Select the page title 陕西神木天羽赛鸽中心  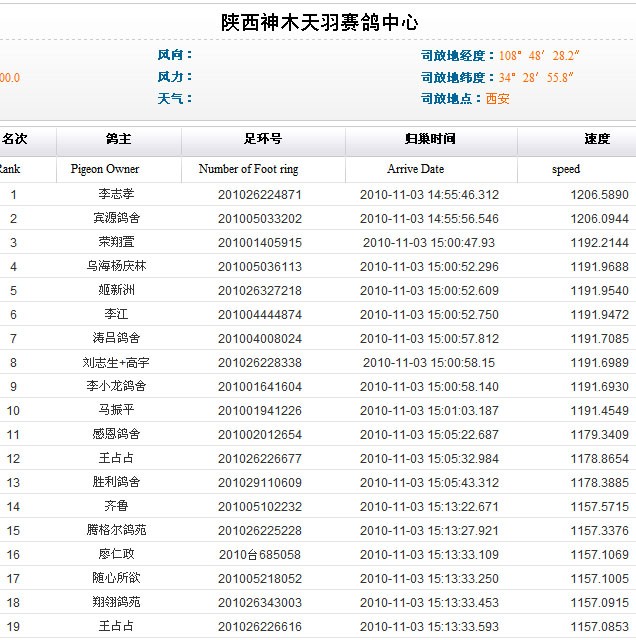pyautogui.click(x=319, y=22)
